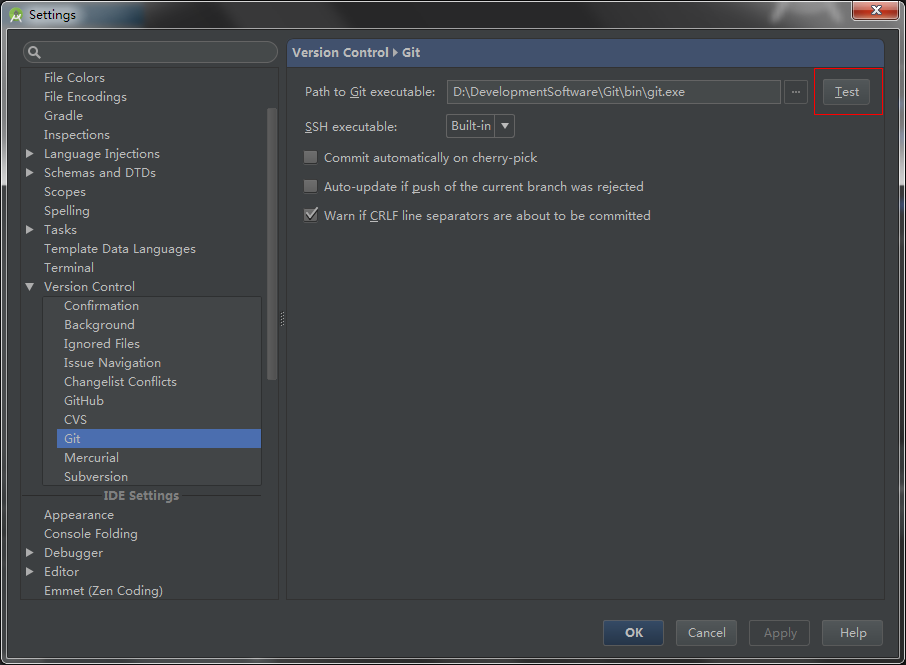Enable Commit automatically on cherry-pick
Viewport: 906px width, 665px height.
(x=311, y=158)
